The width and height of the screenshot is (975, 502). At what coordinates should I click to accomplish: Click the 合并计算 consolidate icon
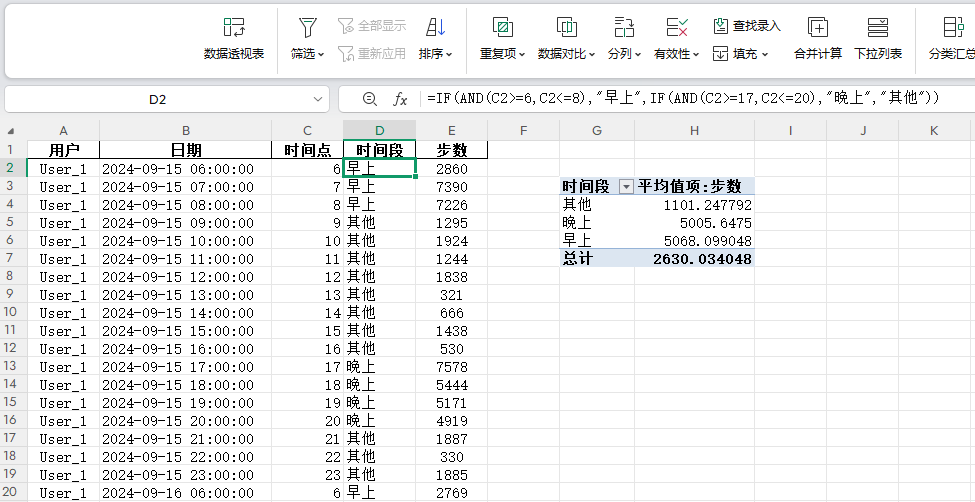coord(818,27)
